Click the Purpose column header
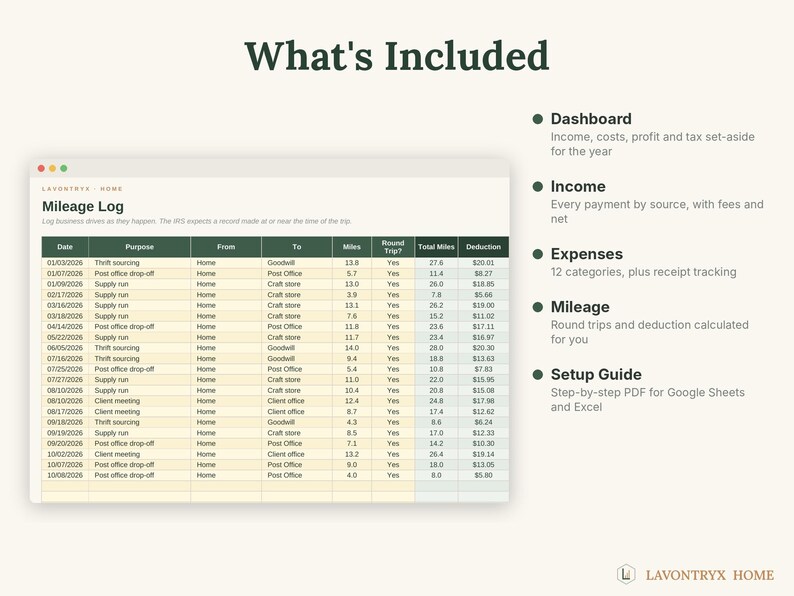794x596 pixels. coord(139,247)
